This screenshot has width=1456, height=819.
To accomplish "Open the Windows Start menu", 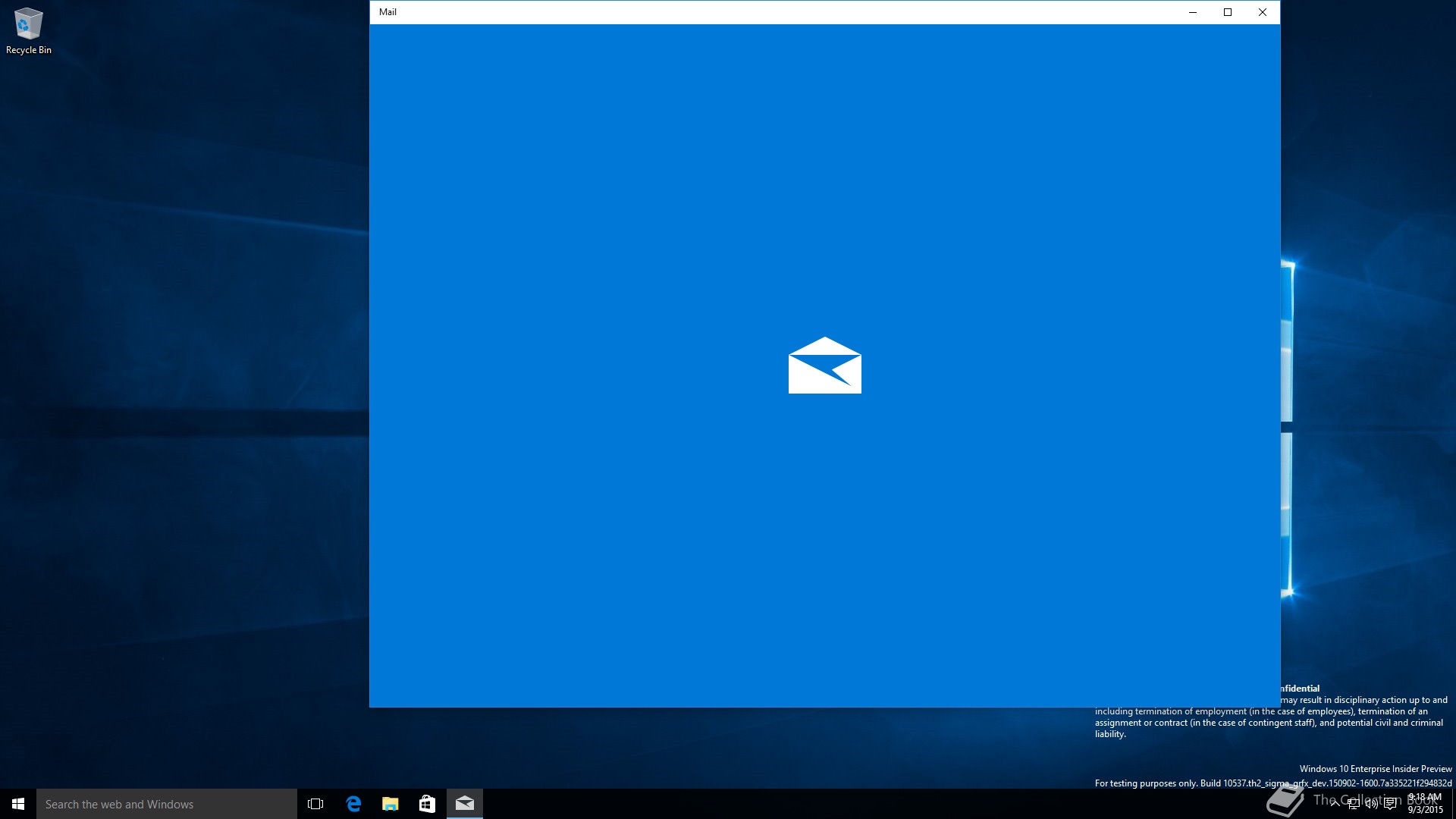I will 18,804.
